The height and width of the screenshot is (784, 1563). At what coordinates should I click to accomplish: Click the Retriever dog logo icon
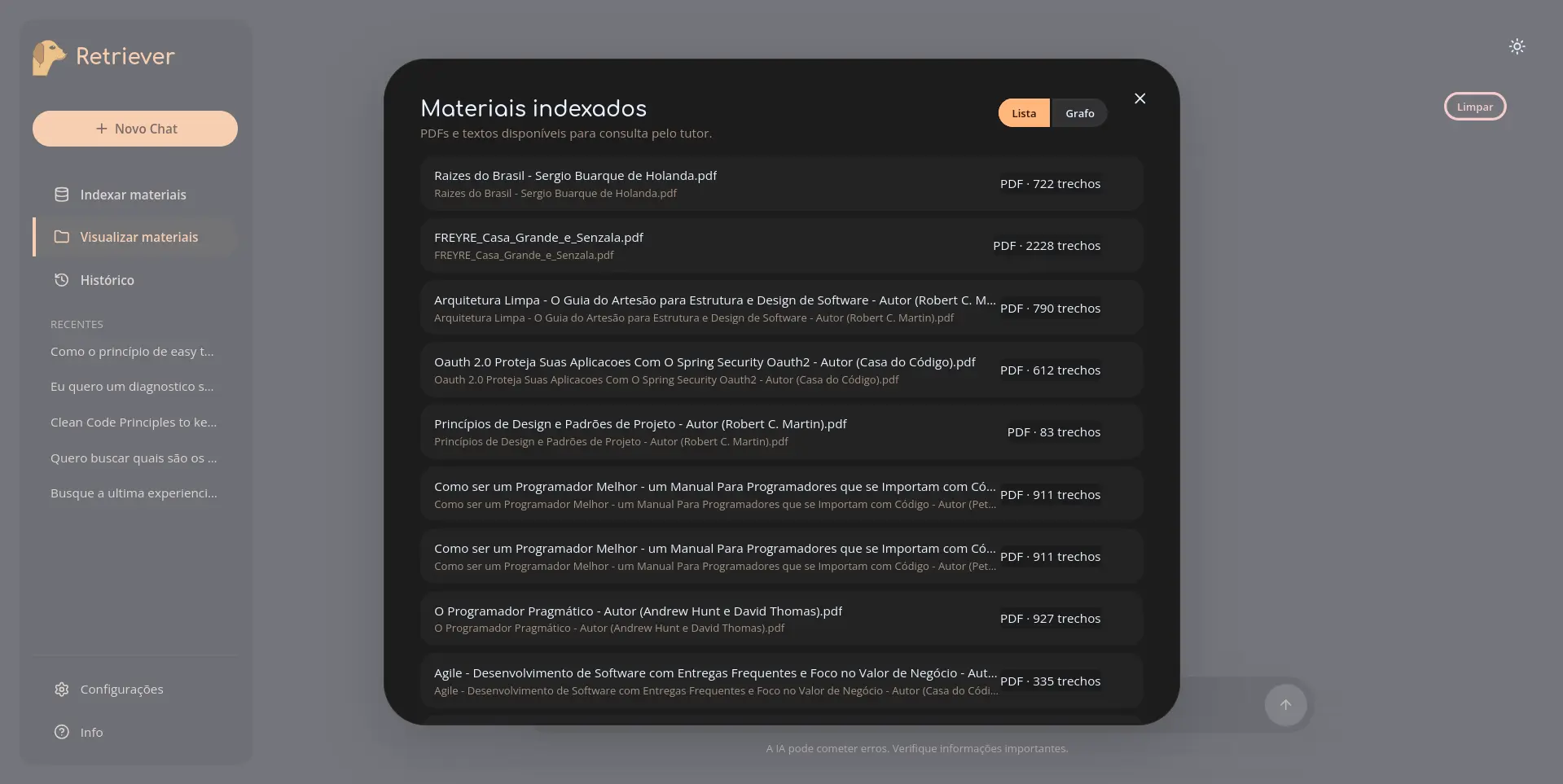point(48,58)
